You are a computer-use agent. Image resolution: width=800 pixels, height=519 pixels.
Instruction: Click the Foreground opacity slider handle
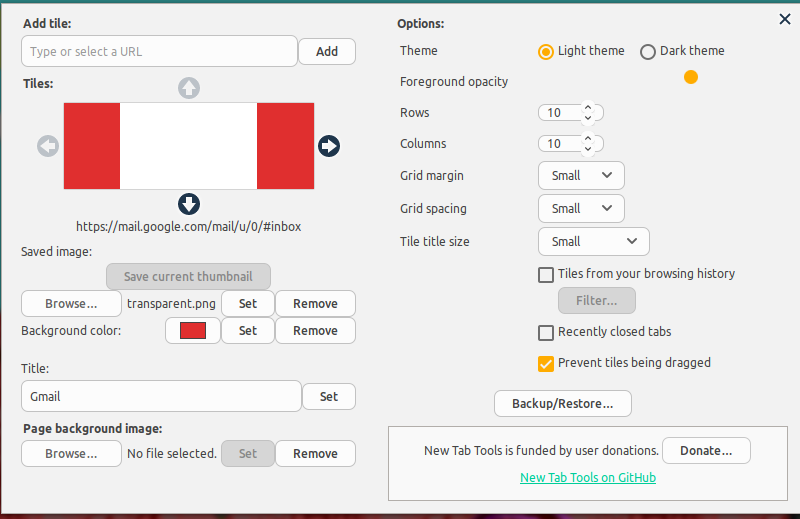point(691,77)
